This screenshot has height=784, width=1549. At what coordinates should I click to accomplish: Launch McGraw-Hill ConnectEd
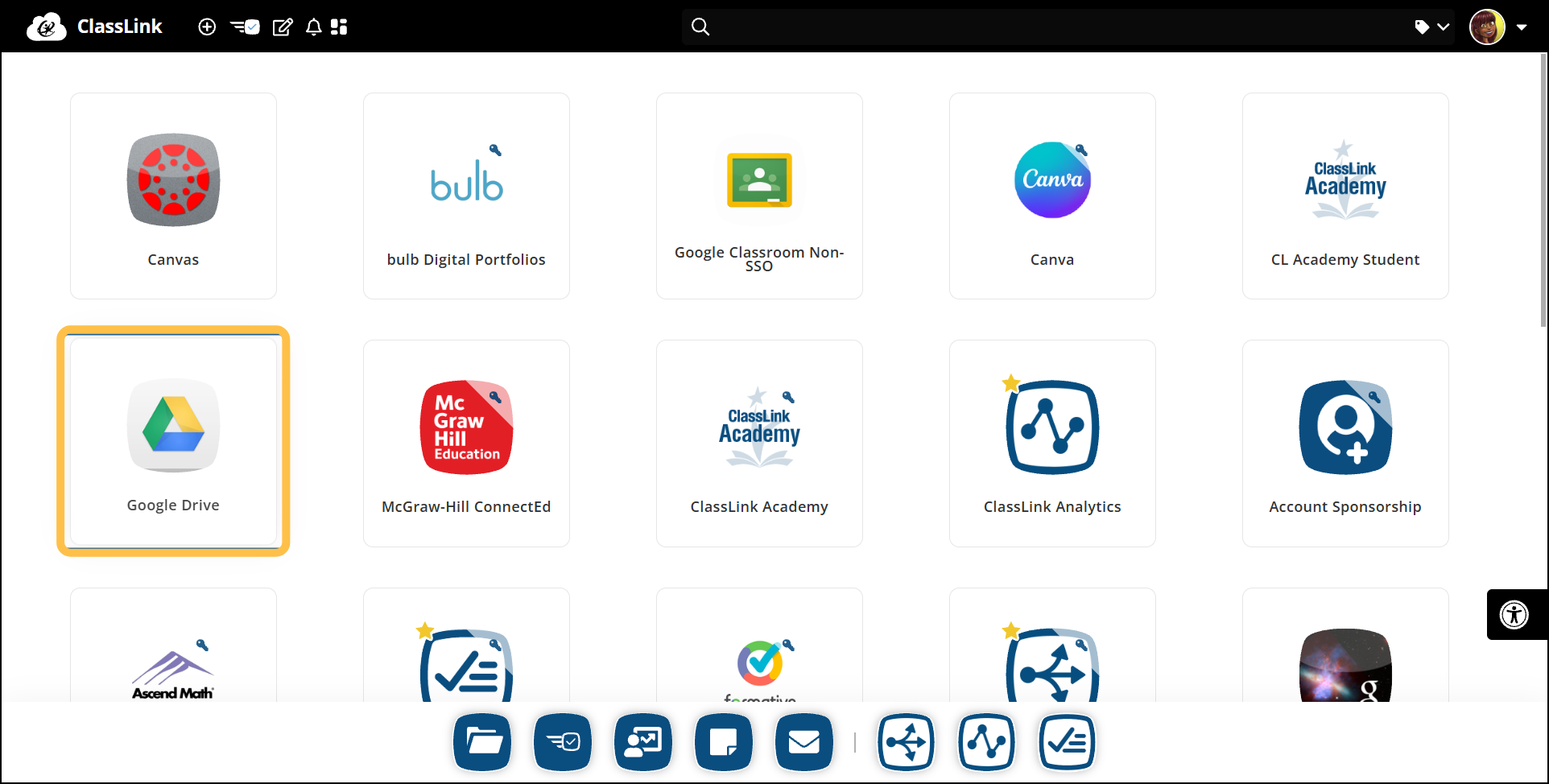[466, 444]
